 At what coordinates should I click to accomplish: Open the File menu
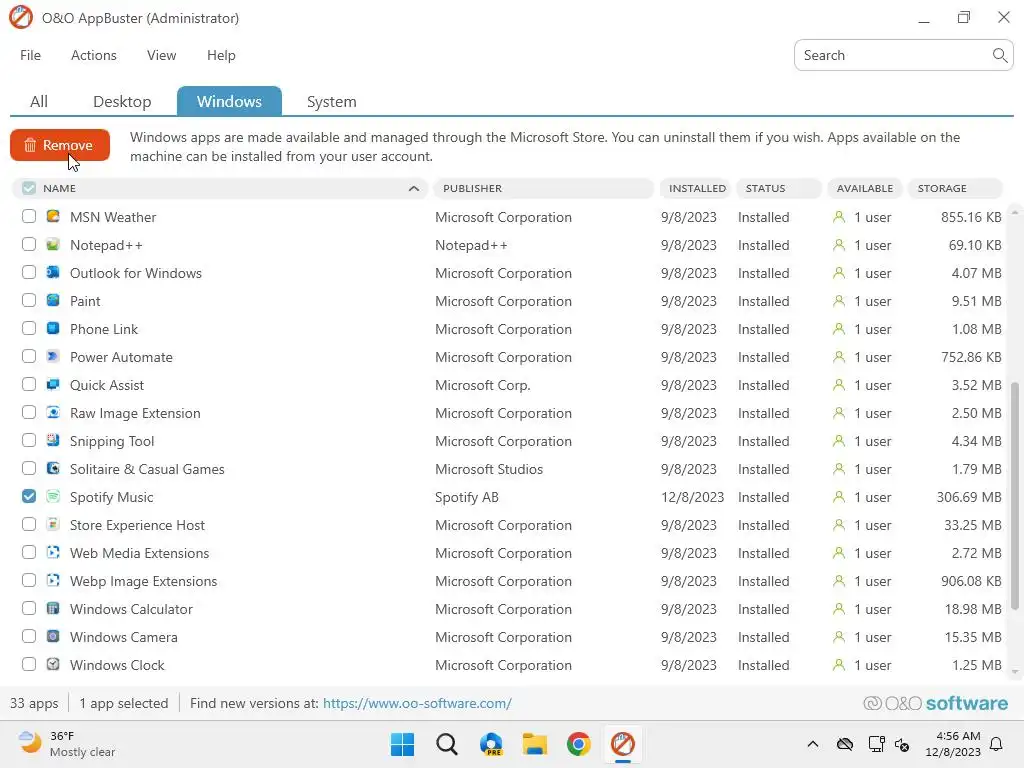[31, 56]
